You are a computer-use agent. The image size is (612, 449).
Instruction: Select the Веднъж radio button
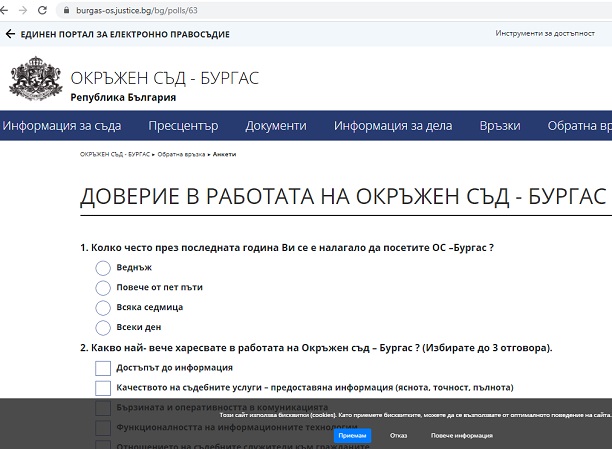pyautogui.click(x=103, y=268)
